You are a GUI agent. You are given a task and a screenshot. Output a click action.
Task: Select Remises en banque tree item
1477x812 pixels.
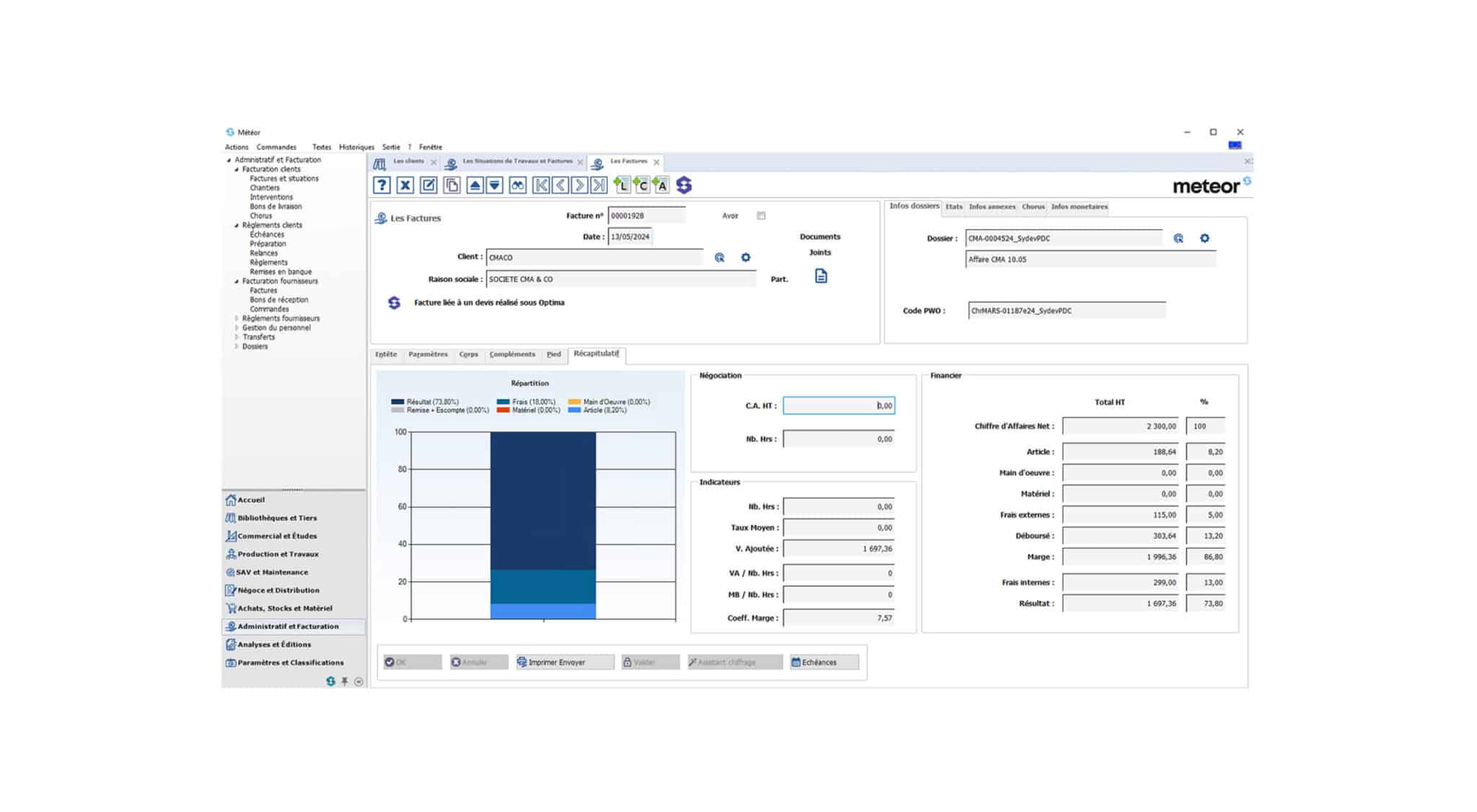pyautogui.click(x=281, y=272)
